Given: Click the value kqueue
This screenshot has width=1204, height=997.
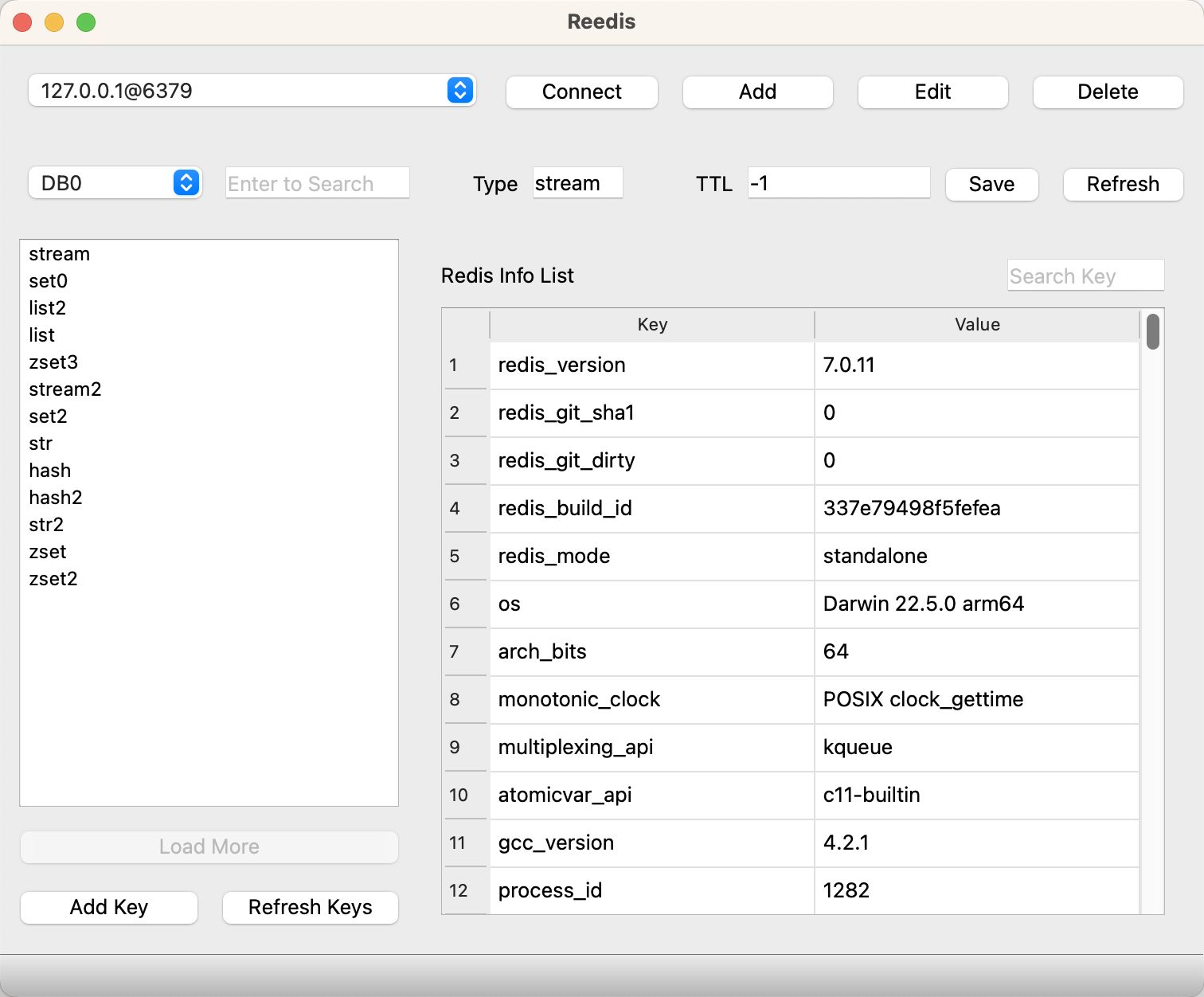Looking at the screenshot, I should click(977, 748).
